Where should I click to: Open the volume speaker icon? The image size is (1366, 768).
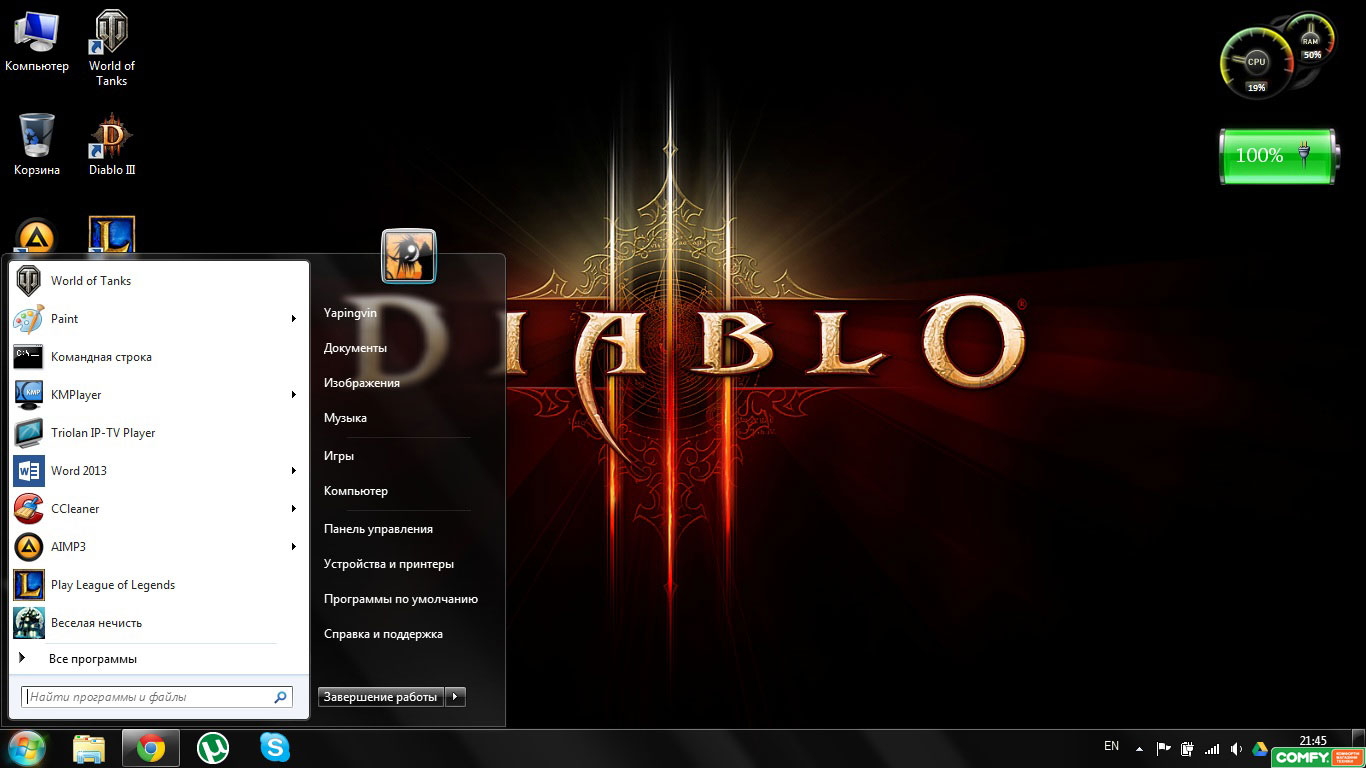pos(1236,749)
